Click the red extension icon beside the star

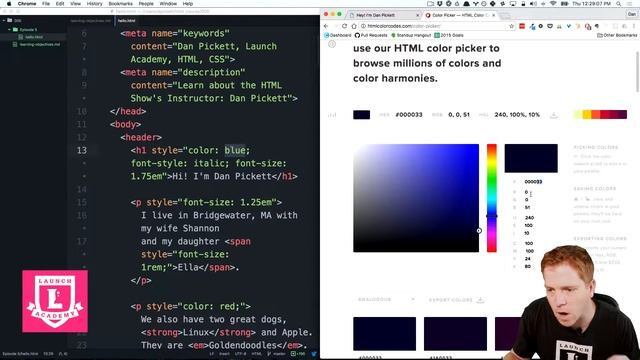click(x=522, y=26)
